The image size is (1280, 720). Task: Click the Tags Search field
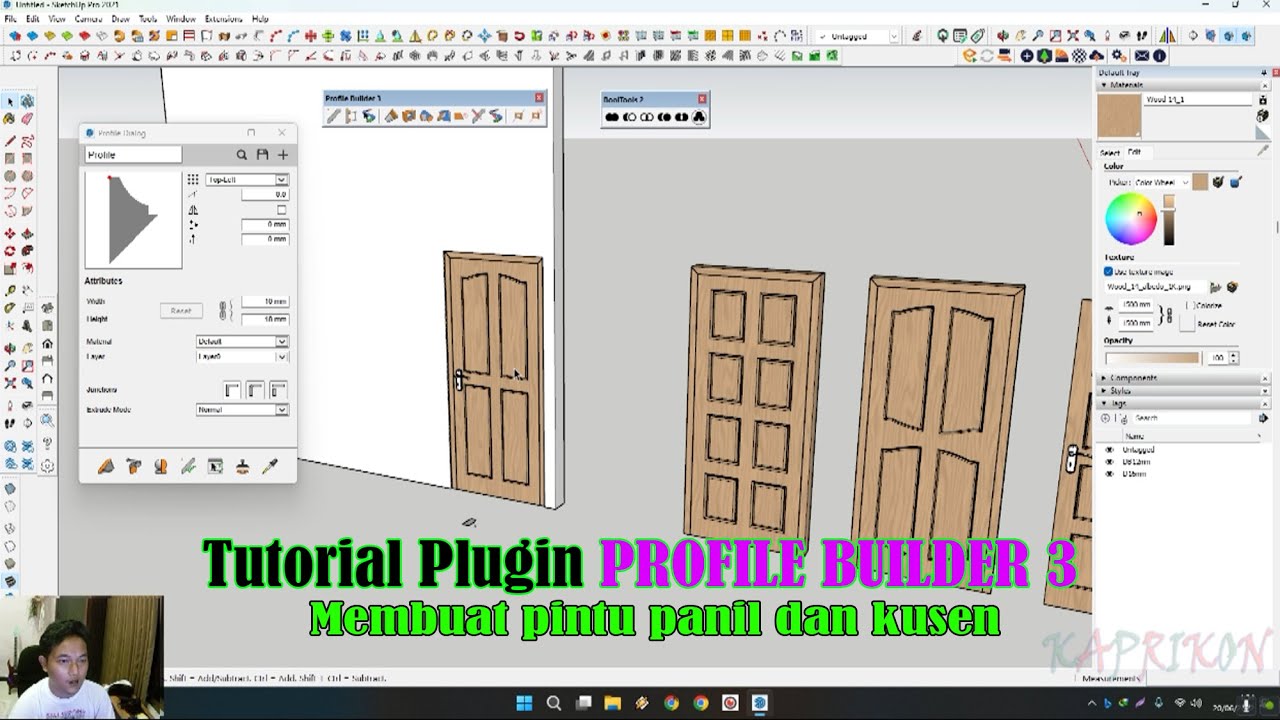(1192, 418)
